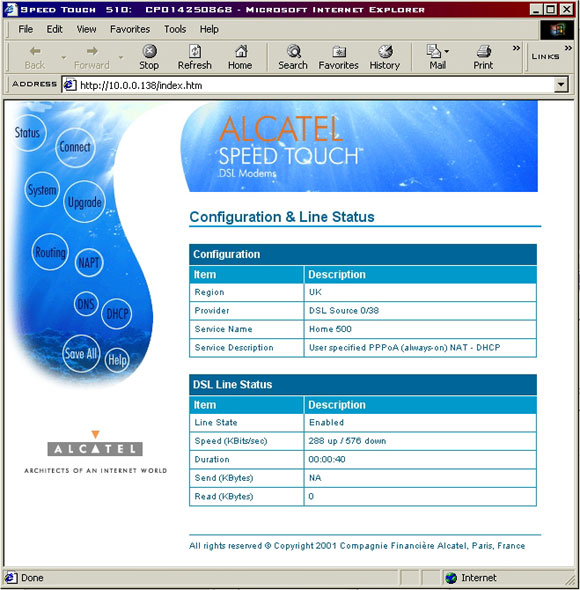Click the Windows logo throbber icon
This screenshot has width=580, height=590.
[557, 30]
